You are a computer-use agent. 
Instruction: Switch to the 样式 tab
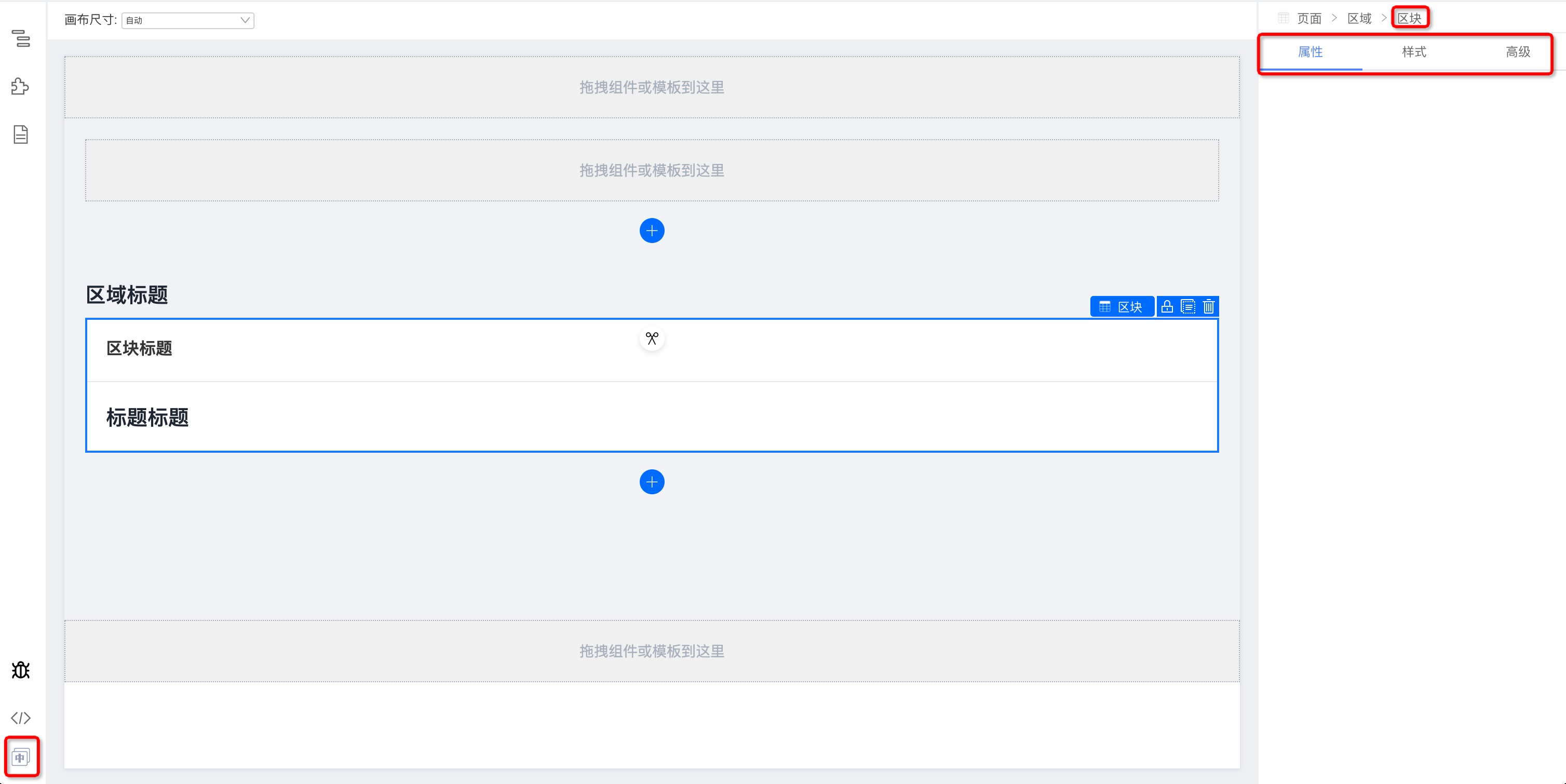1413,52
